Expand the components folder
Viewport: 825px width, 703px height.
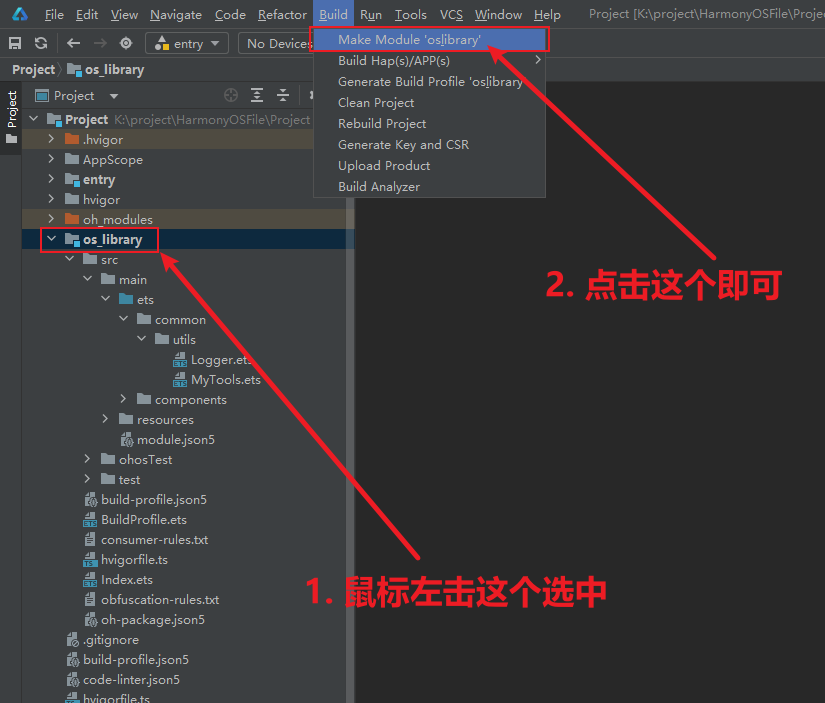pos(123,399)
